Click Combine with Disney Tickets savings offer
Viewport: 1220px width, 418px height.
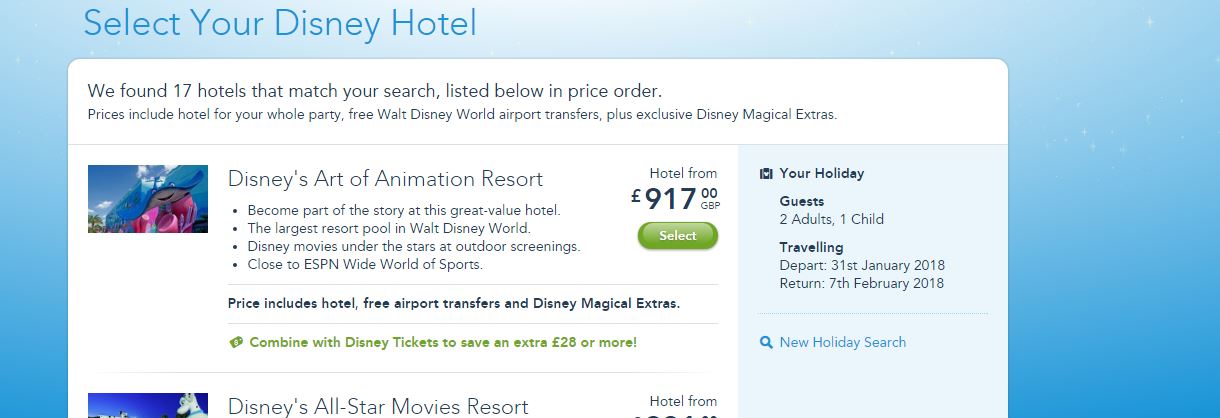pyautogui.click(x=442, y=342)
